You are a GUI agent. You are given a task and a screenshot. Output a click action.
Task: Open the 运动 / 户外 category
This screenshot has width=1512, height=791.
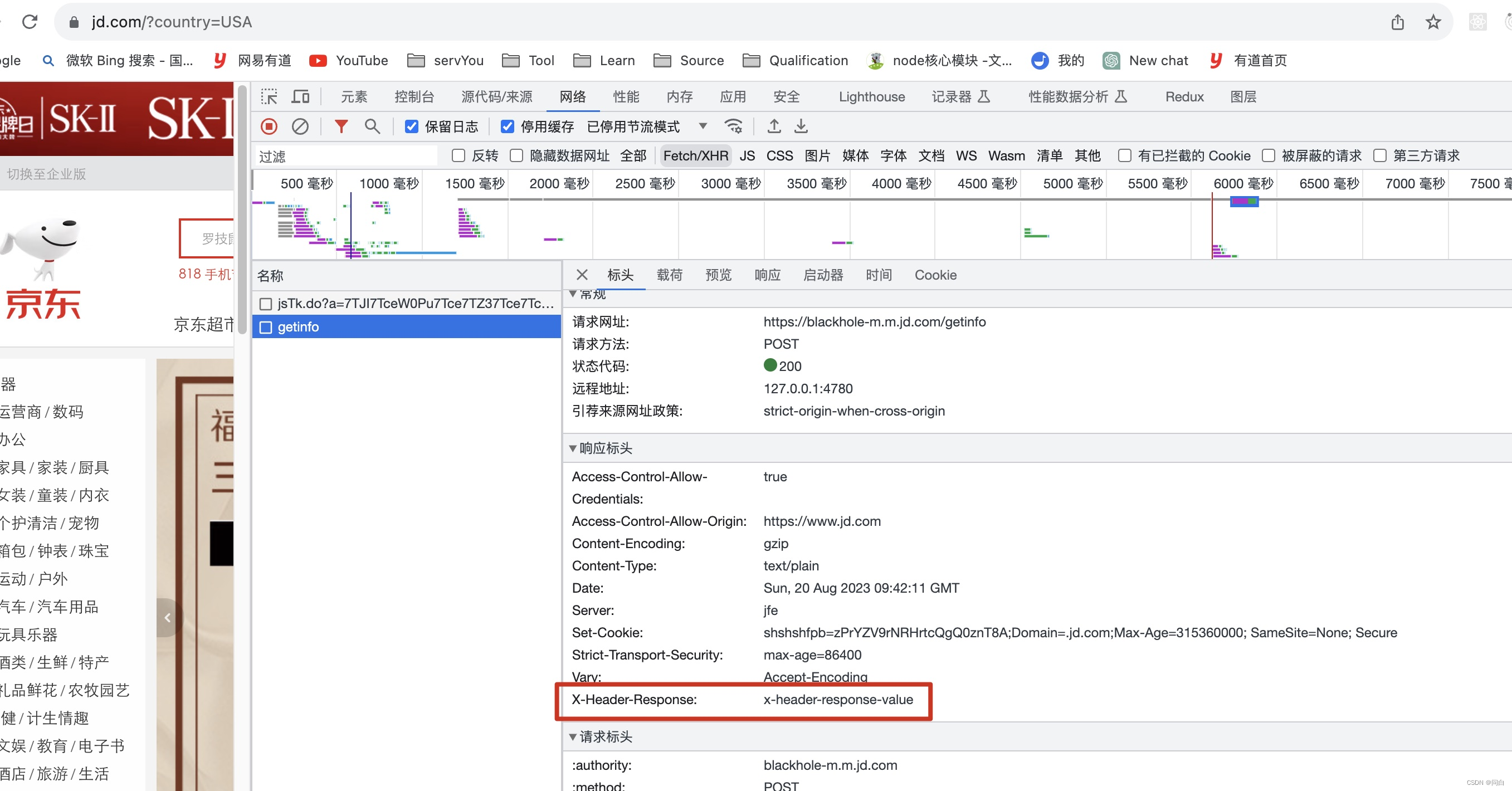click(x=34, y=579)
